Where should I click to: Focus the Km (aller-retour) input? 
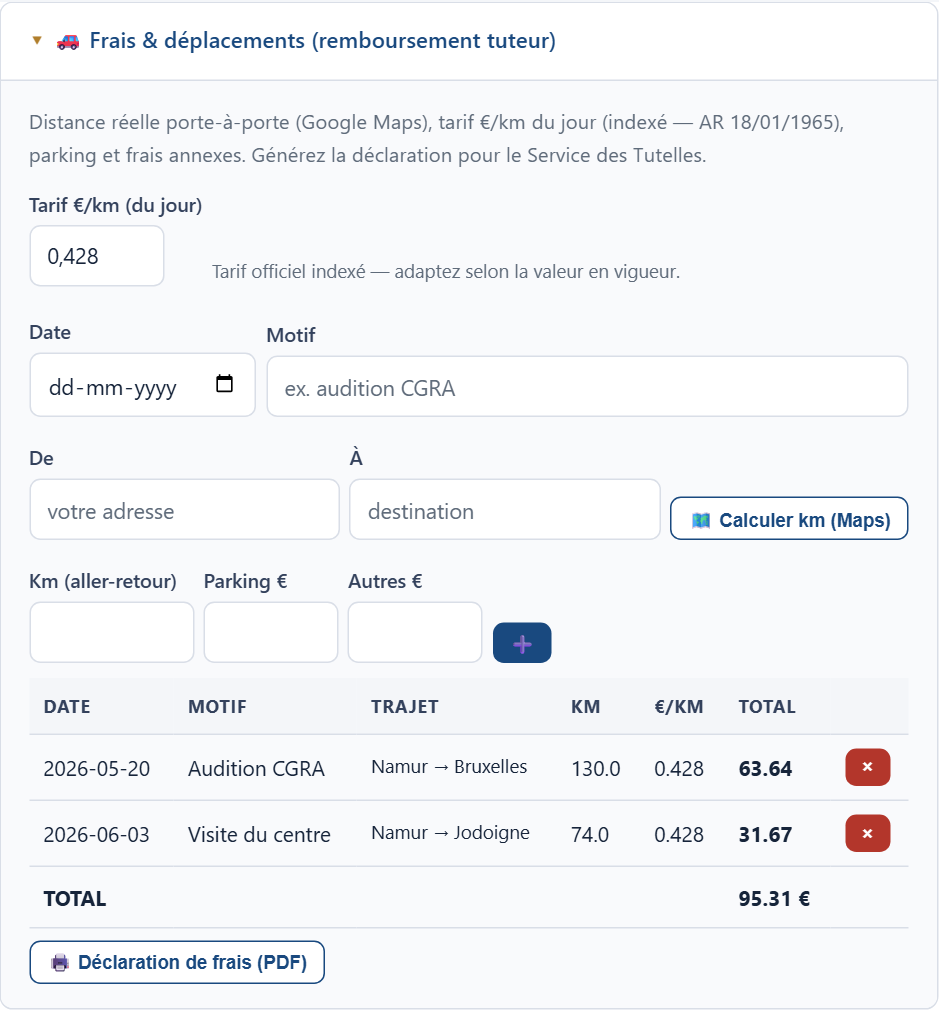112,633
